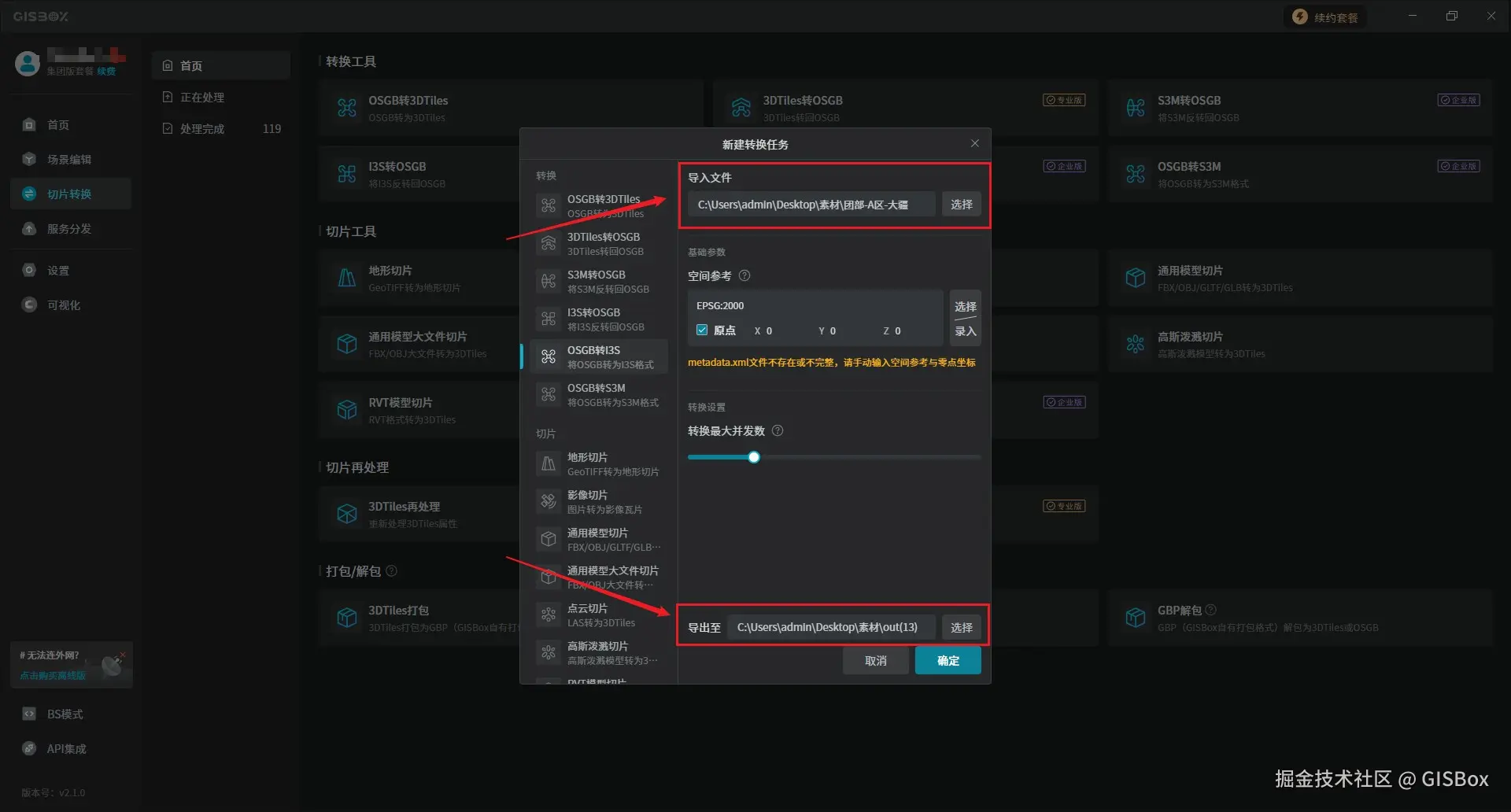Click the 设置 gear icon in sidebar
1511x812 pixels.
[x=29, y=270]
